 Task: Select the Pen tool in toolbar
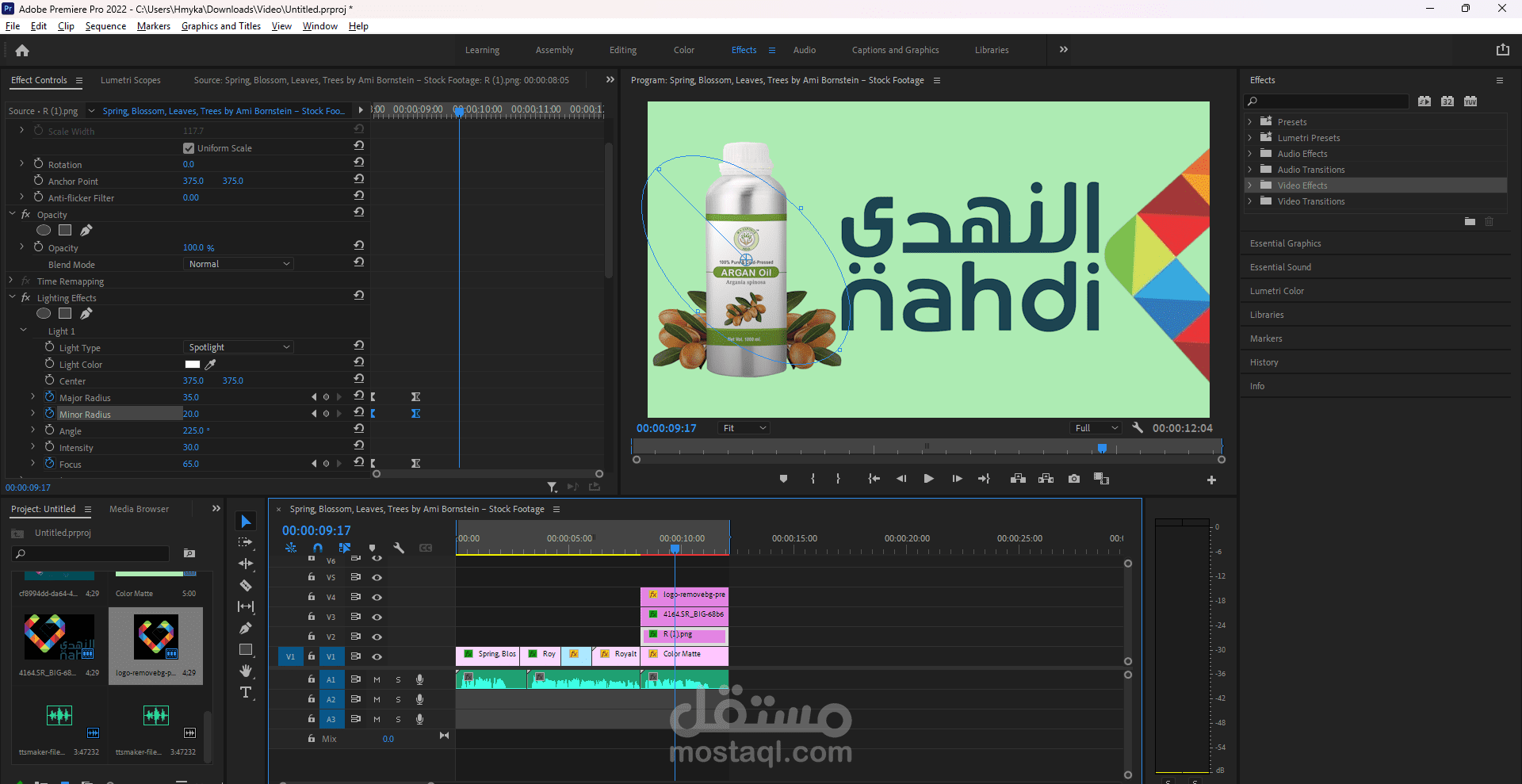coord(246,628)
